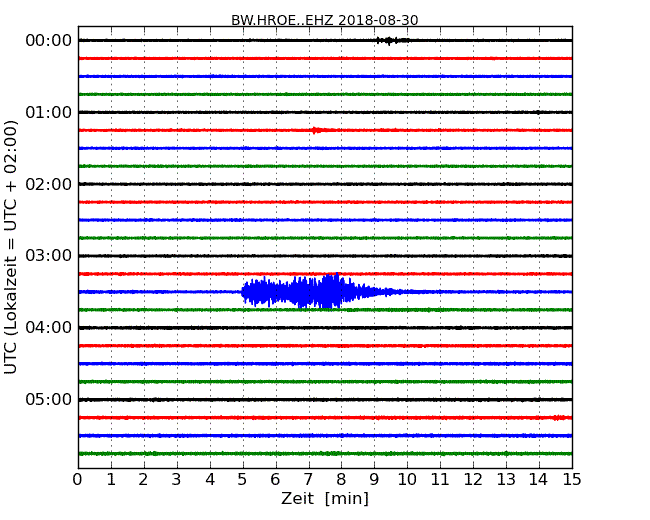This screenshot has width=650, height=520.
Task: Click the x-axis tick label 12
Action: [473, 479]
